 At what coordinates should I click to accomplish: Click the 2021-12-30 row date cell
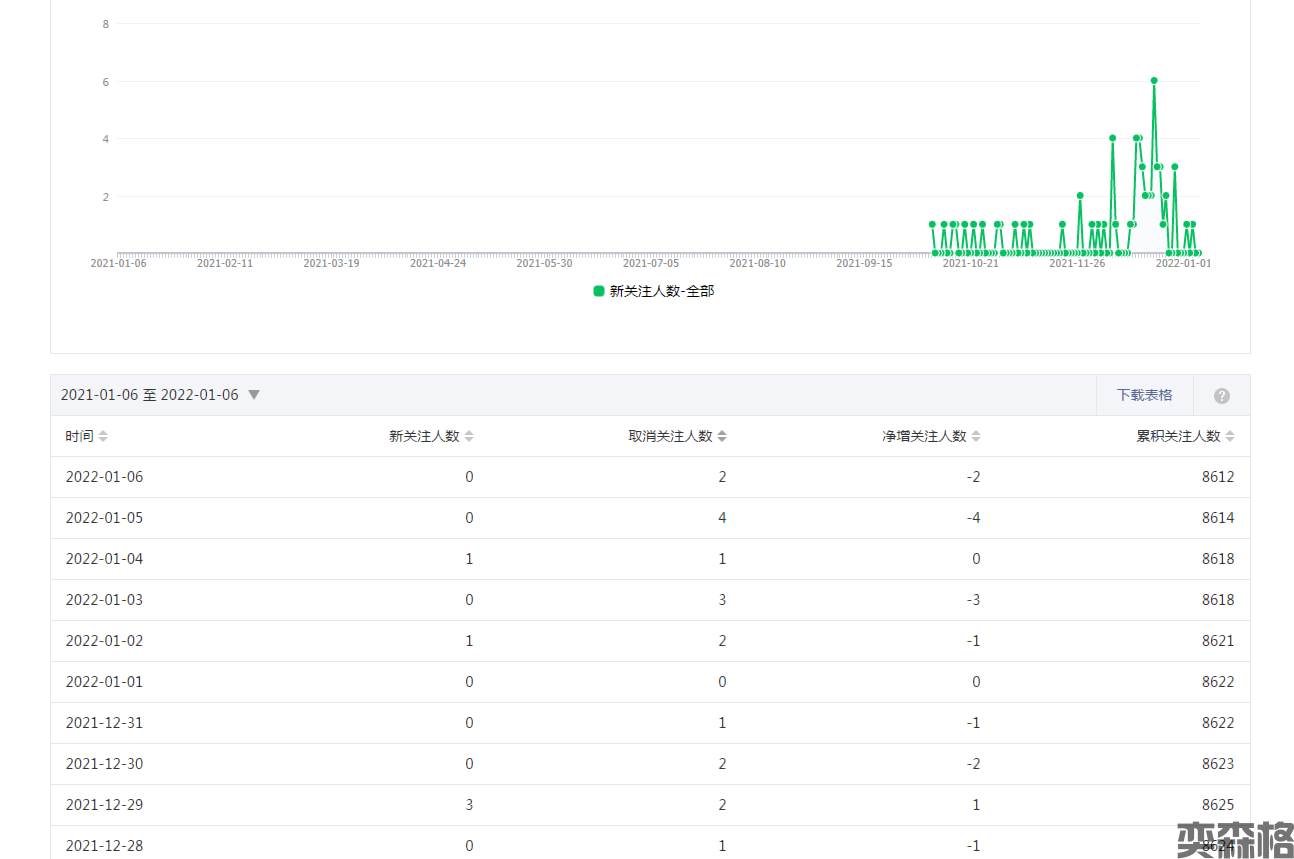click(104, 764)
